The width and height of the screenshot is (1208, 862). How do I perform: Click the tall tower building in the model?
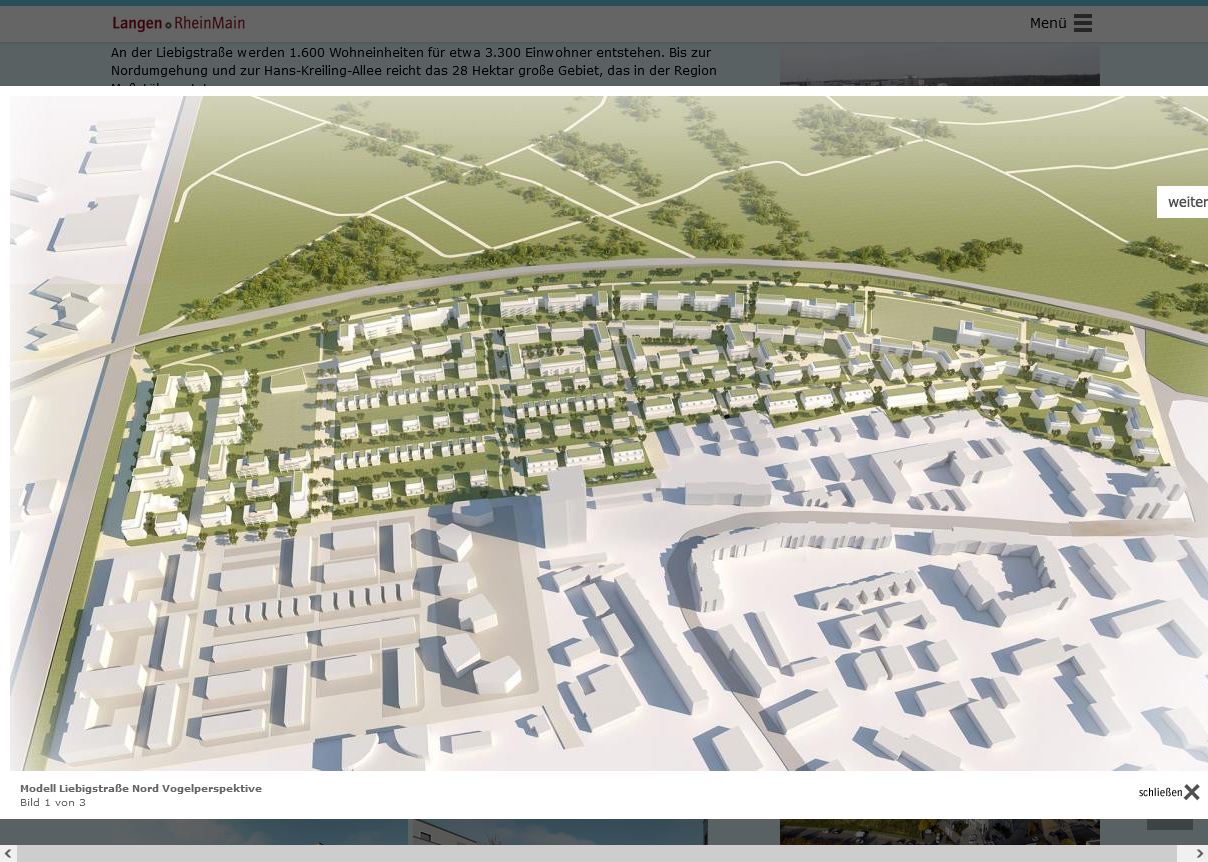tap(564, 505)
